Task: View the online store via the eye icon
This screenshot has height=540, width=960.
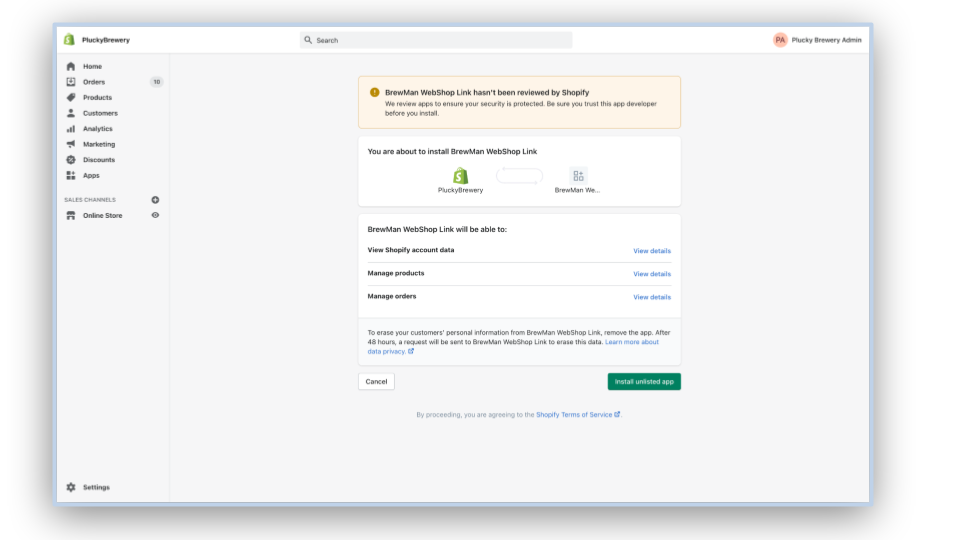Action: (x=156, y=216)
